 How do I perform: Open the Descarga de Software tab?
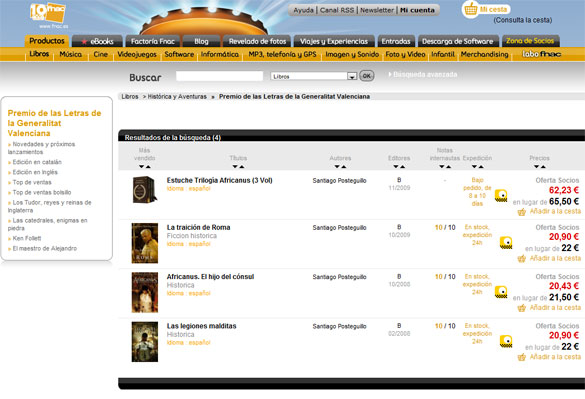458,41
